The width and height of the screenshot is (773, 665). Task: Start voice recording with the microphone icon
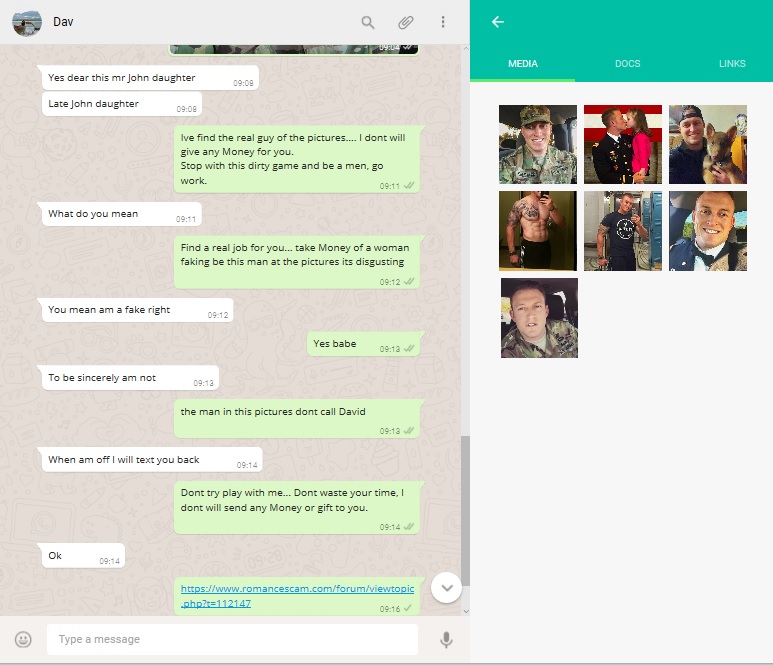[x=446, y=639]
